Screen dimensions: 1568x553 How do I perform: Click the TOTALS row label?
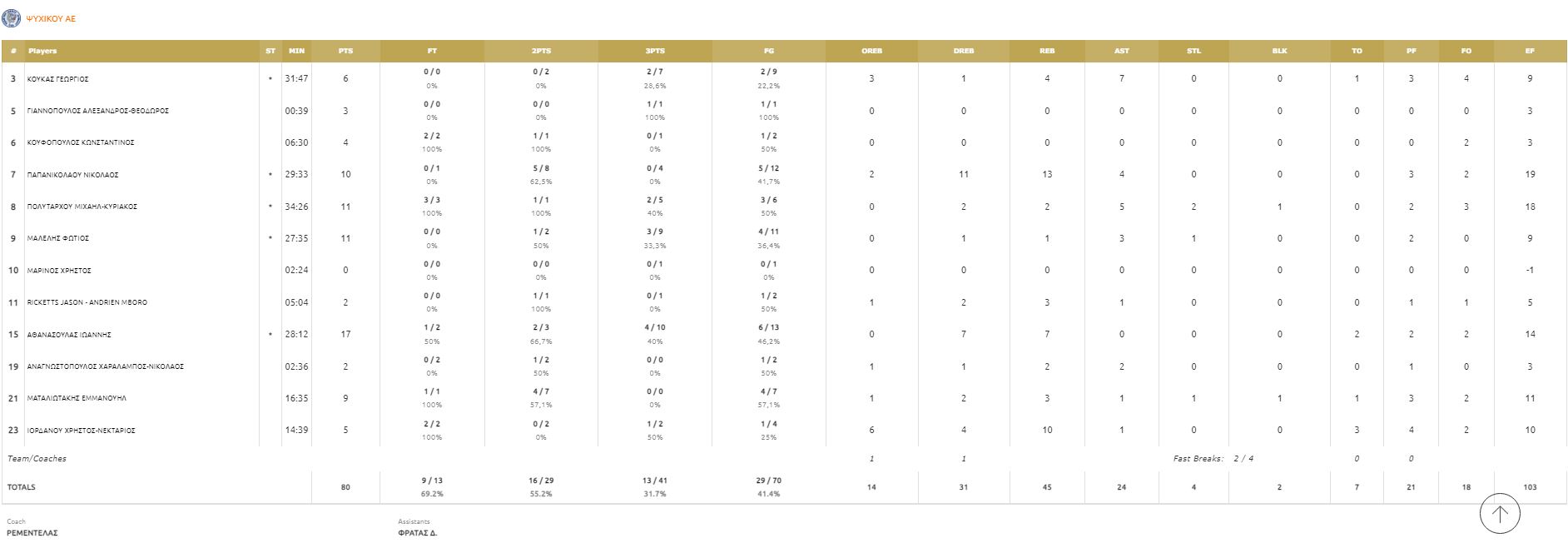click(22, 487)
